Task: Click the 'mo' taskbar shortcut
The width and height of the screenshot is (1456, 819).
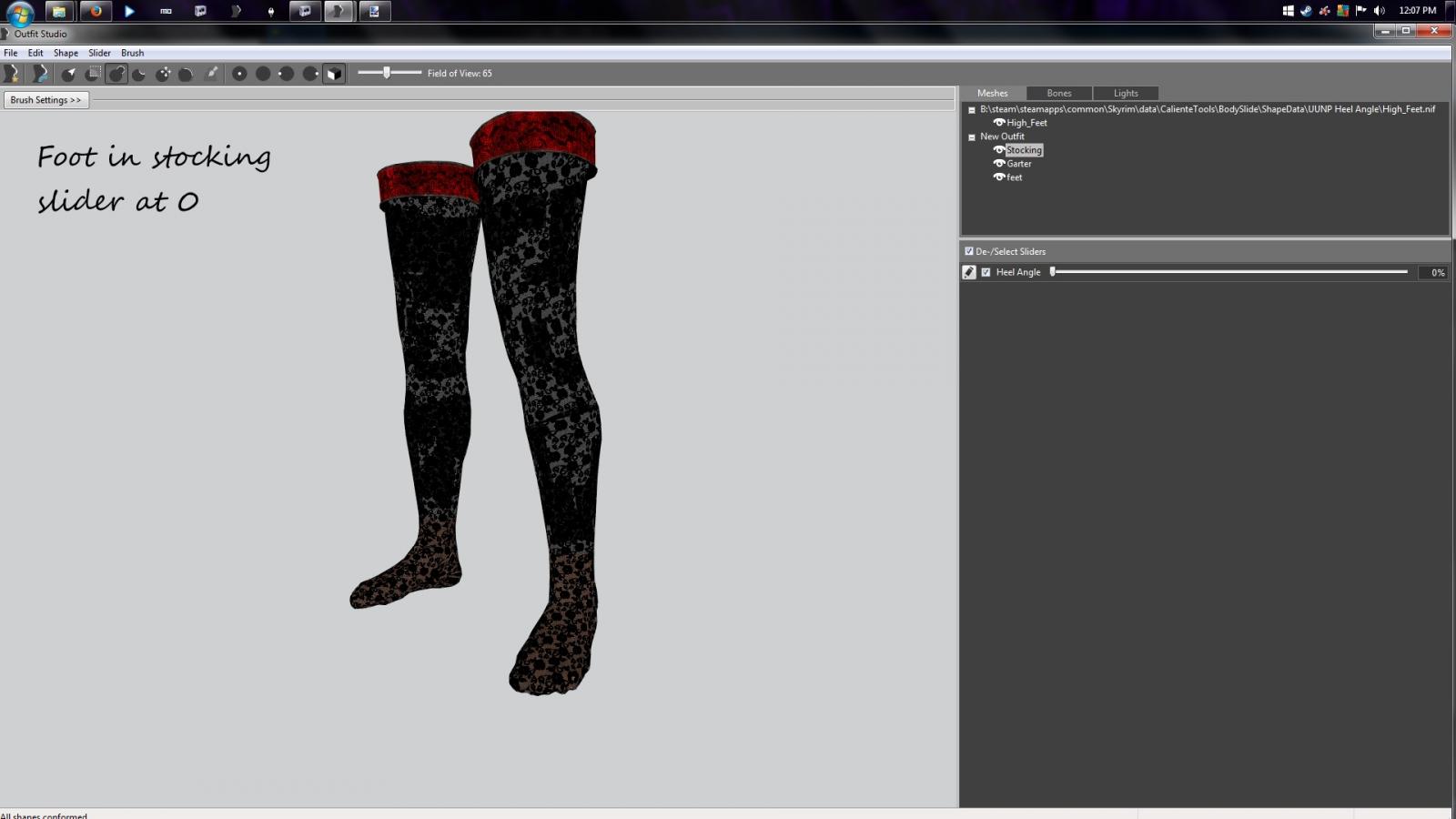Action: (166, 11)
